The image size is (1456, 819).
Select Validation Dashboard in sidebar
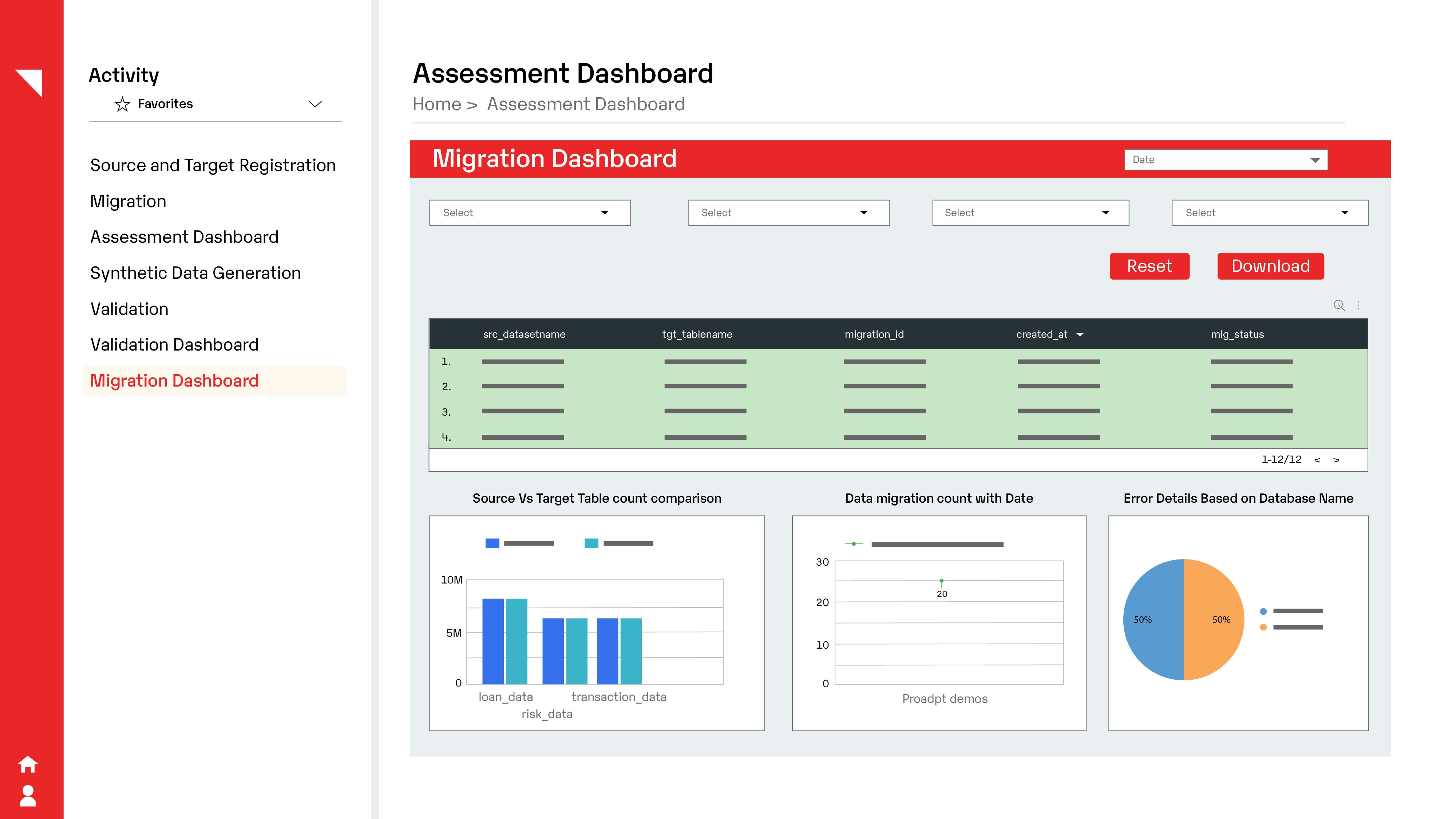point(174,345)
